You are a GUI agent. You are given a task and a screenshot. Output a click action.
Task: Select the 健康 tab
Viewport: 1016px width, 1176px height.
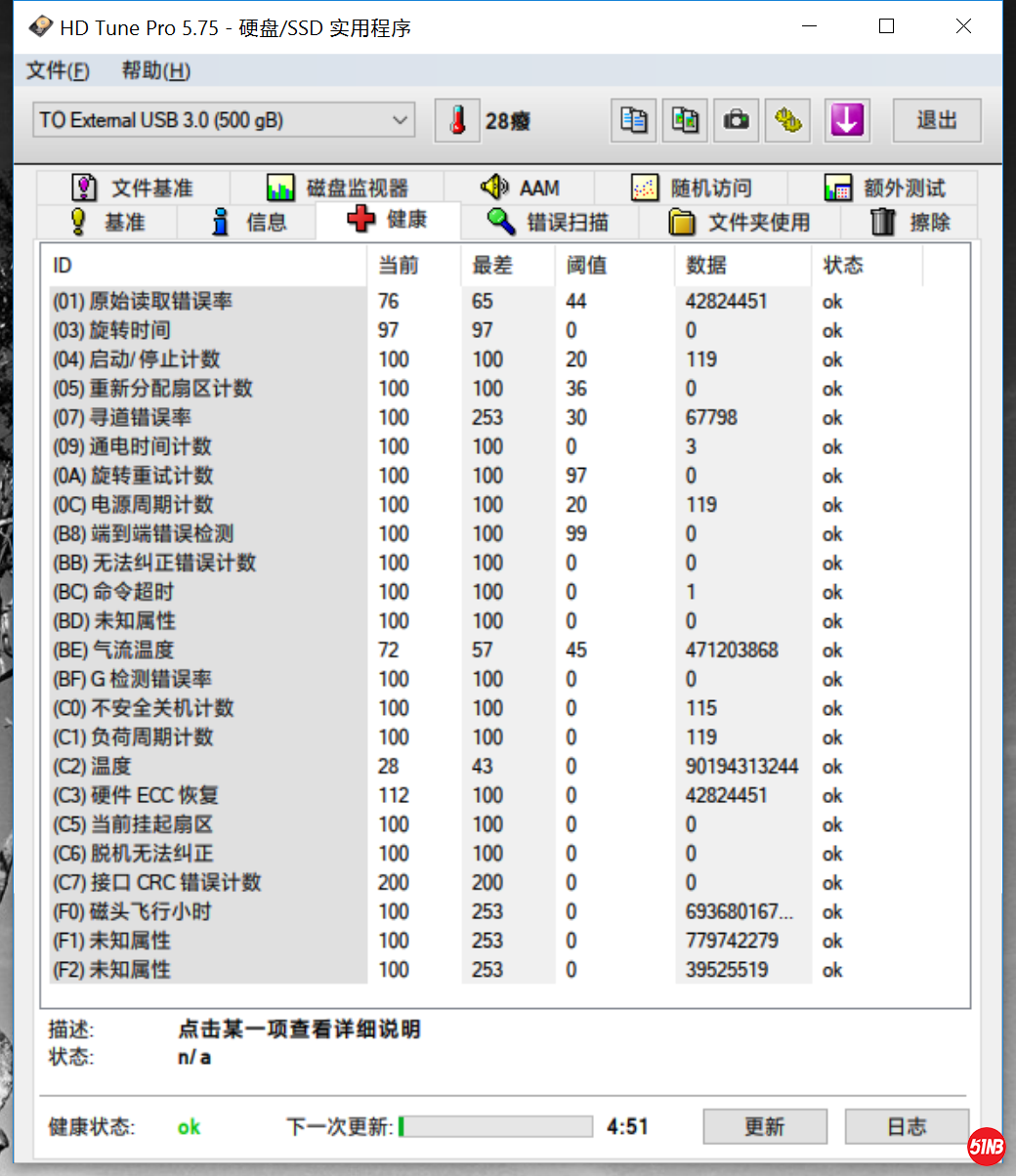388,220
